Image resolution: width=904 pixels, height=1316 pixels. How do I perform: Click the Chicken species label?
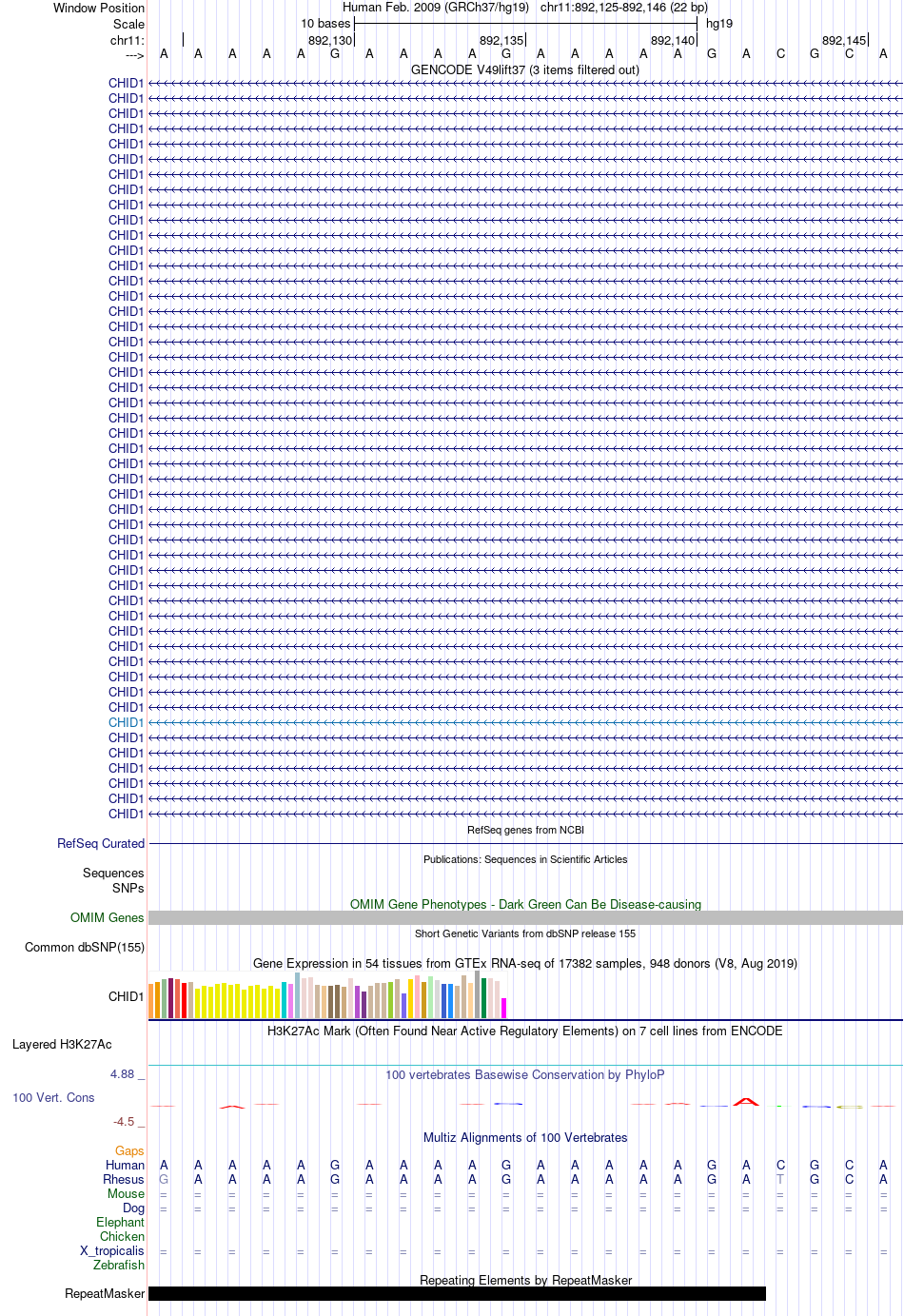tap(123, 1236)
